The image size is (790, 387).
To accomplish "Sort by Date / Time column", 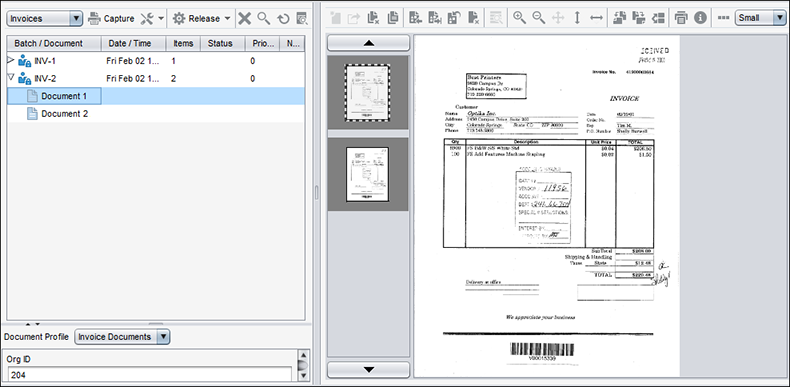I will (x=134, y=43).
